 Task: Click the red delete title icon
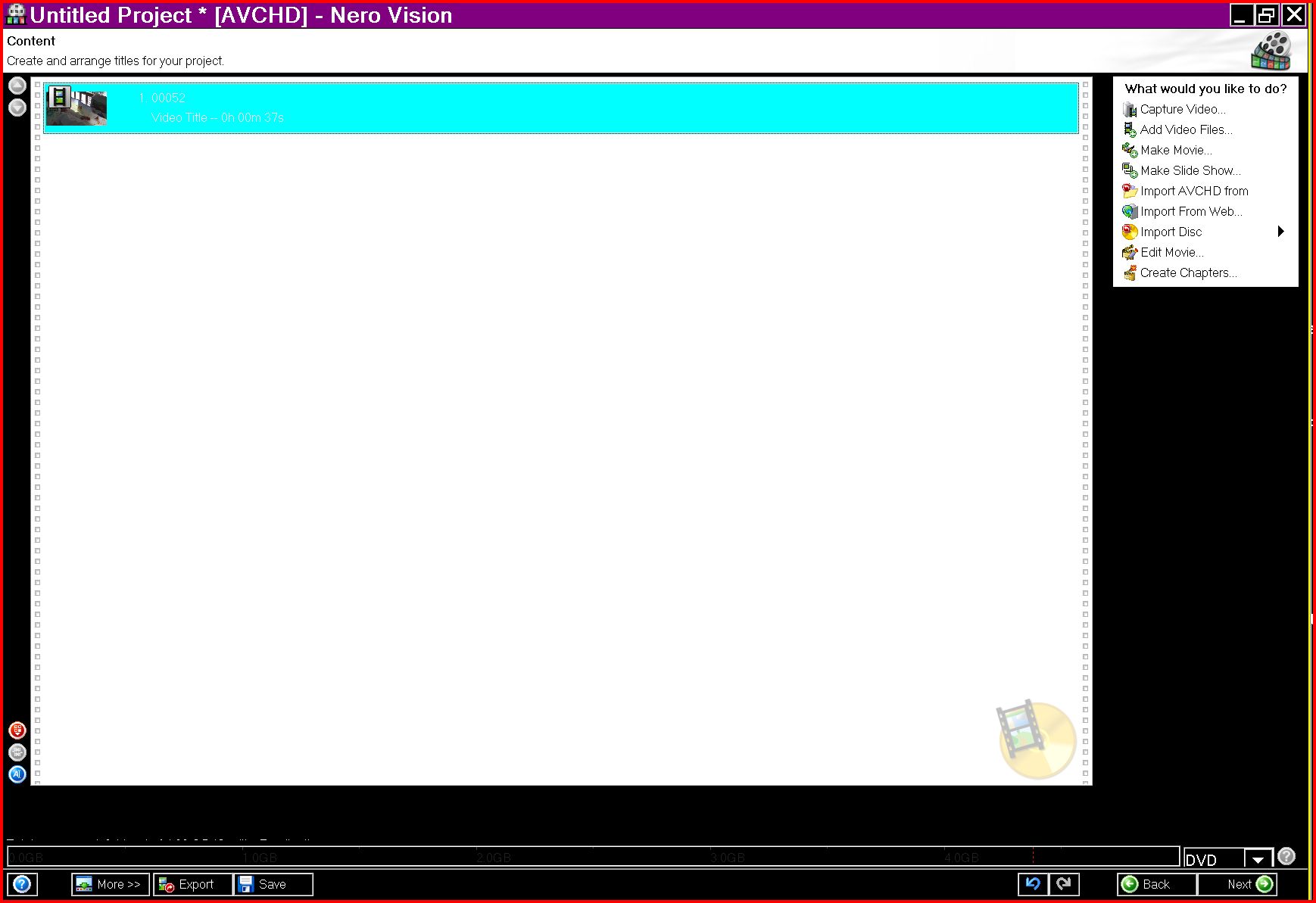click(x=17, y=730)
